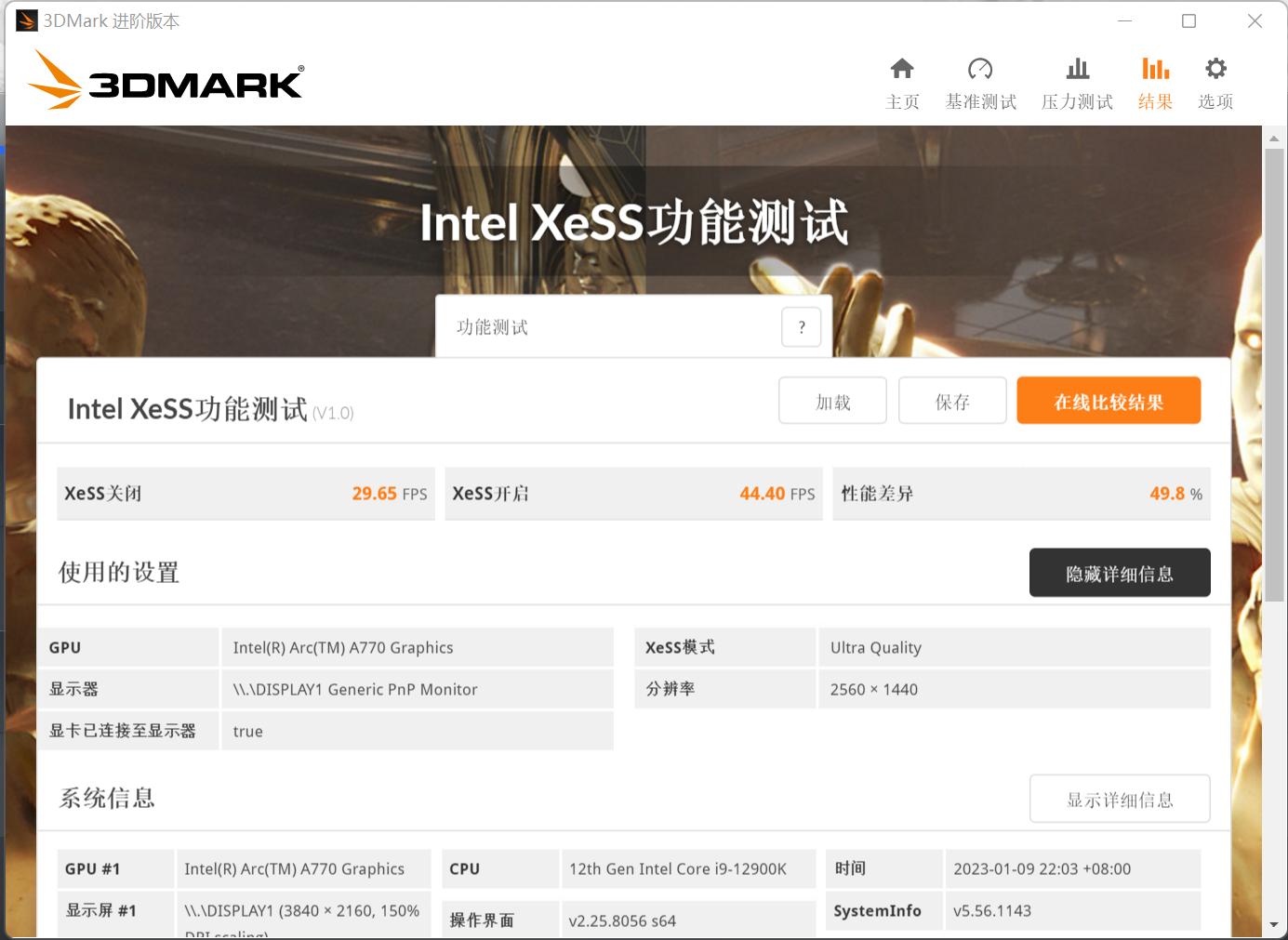
Task: Click the 3DMark title bar app icon
Action: (x=27, y=20)
